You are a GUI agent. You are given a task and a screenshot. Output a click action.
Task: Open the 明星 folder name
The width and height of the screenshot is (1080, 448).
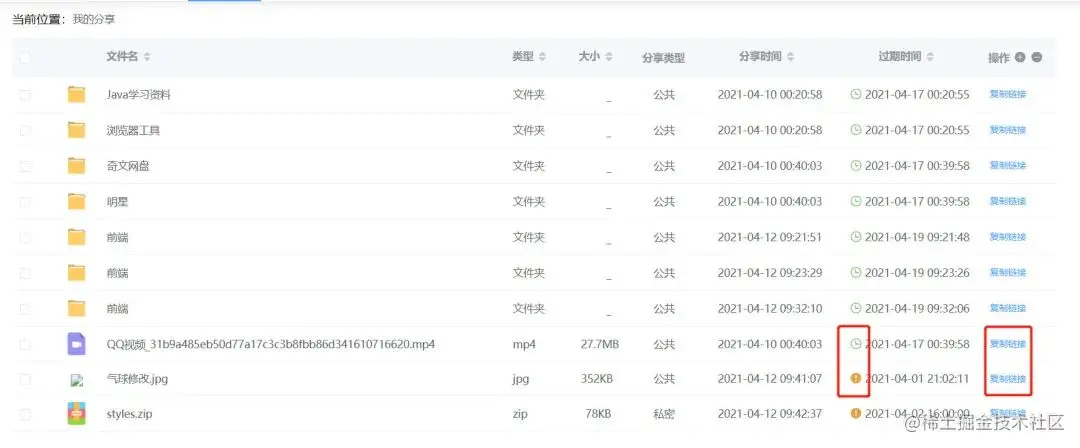click(117, 201)
